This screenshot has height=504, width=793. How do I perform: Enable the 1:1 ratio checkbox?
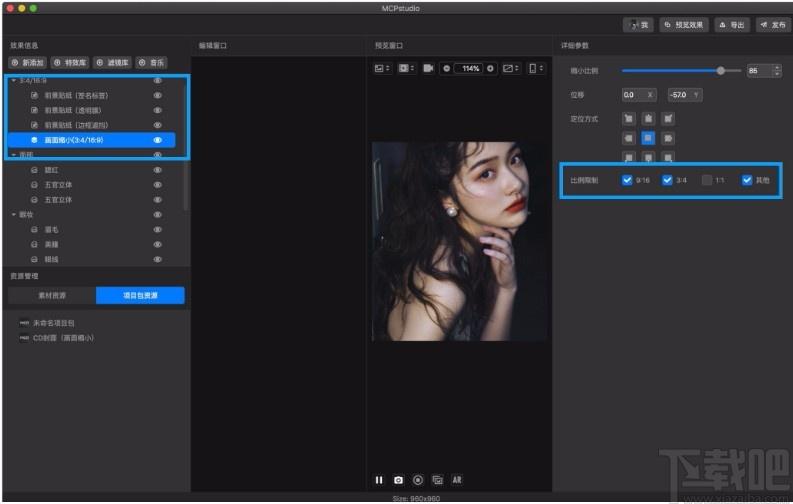click(x=707, y=180)
